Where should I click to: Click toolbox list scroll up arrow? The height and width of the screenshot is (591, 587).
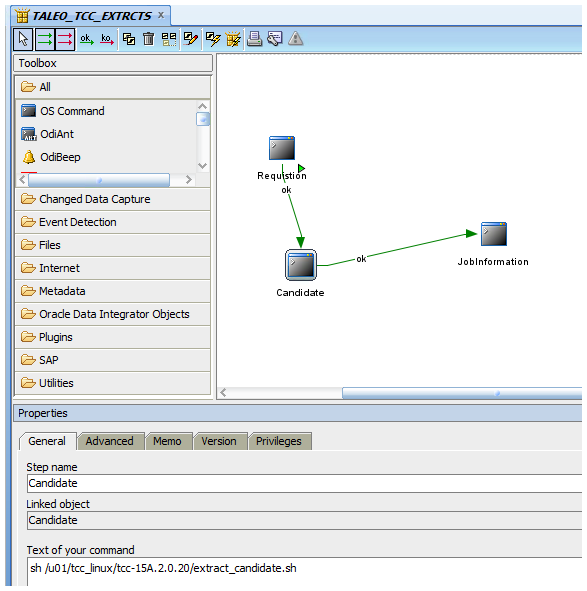(x=203, y=106)
